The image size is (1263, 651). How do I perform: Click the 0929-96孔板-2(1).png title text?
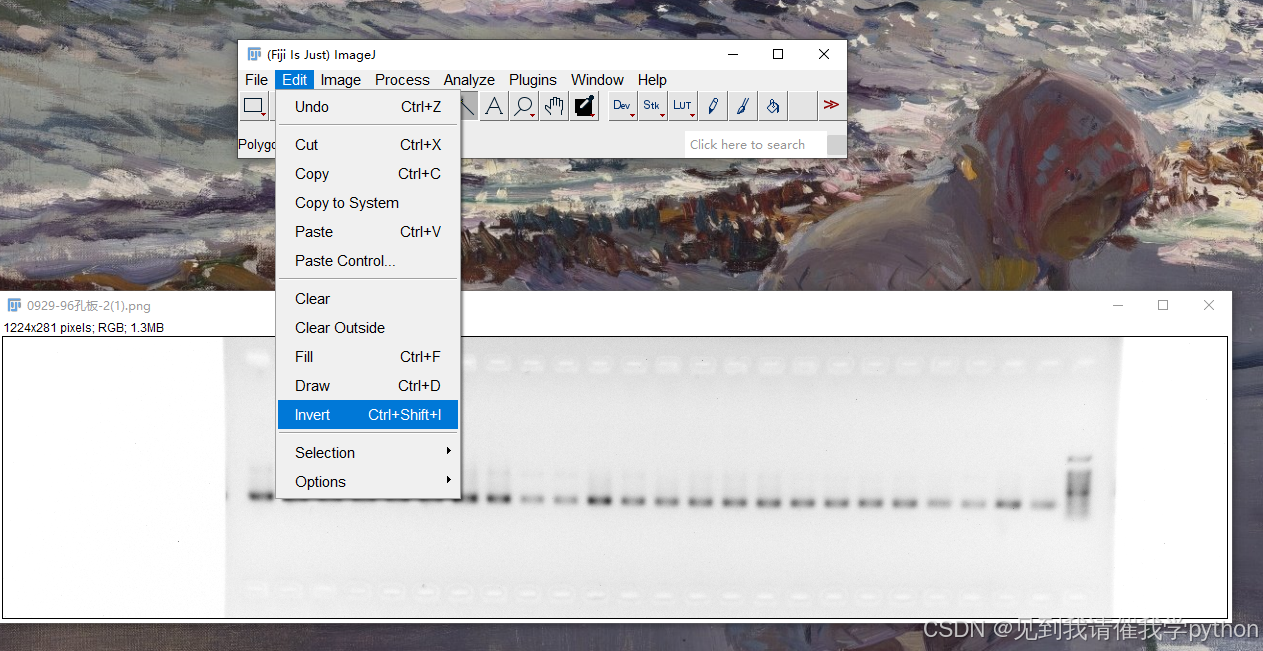coord(89,306)
